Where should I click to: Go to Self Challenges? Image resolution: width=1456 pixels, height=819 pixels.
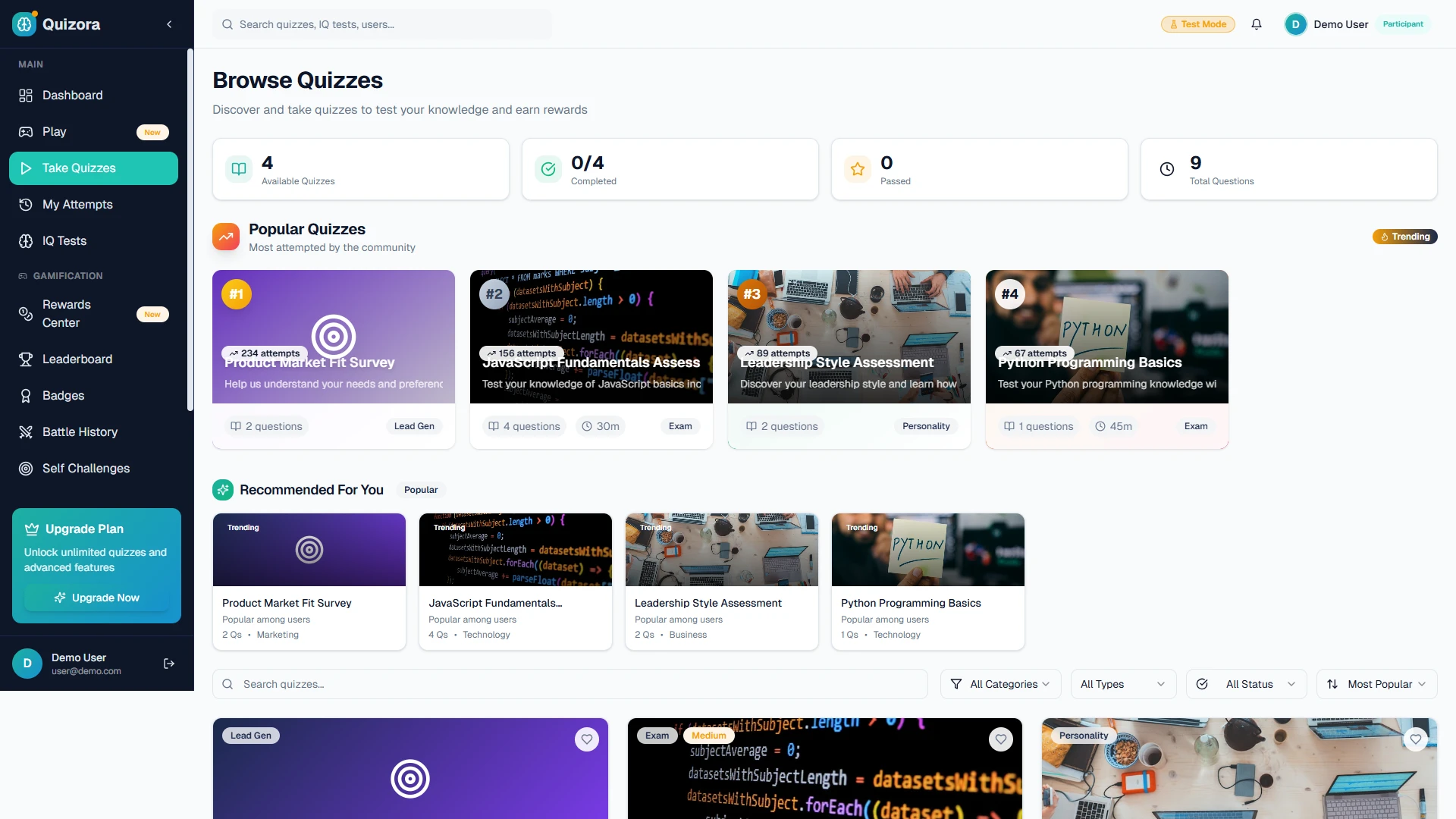click(94, 469)
